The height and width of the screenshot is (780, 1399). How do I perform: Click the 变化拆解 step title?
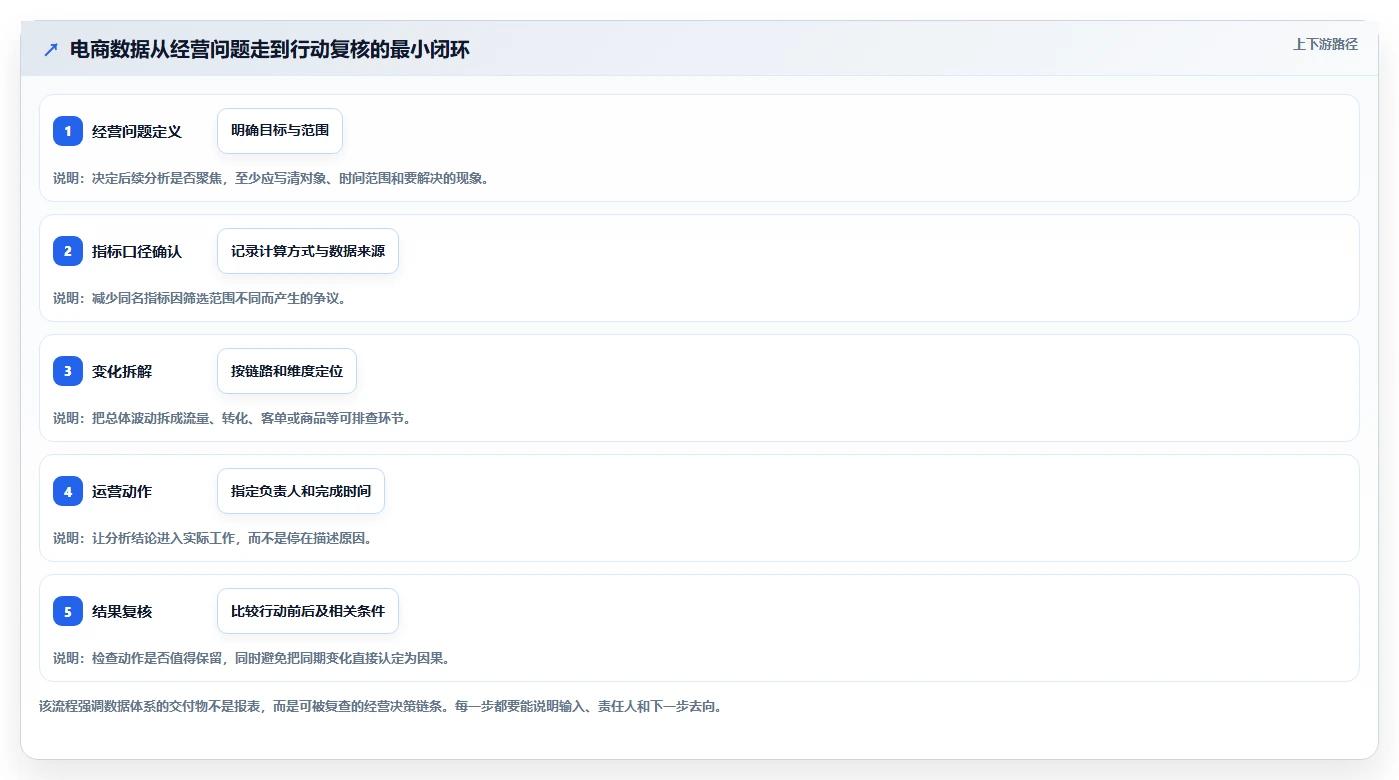point(122,371)
